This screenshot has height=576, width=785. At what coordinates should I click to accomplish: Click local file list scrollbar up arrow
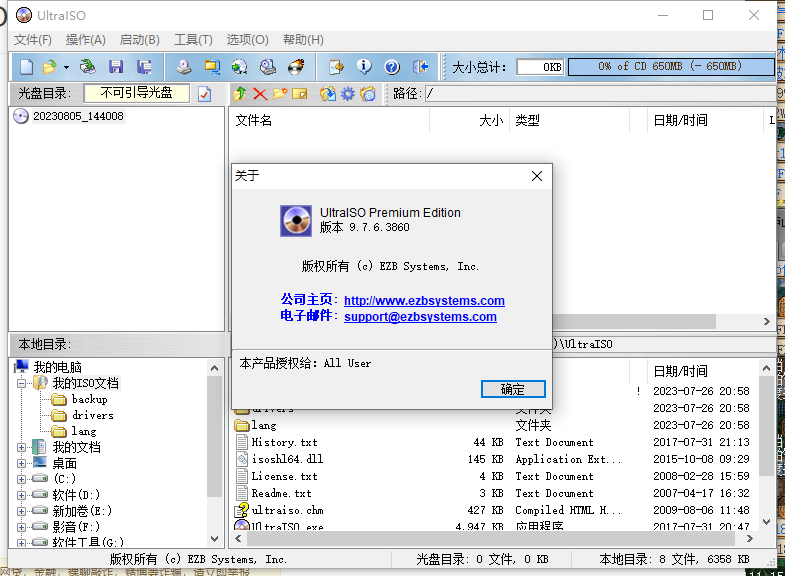(x=766, y=368)
